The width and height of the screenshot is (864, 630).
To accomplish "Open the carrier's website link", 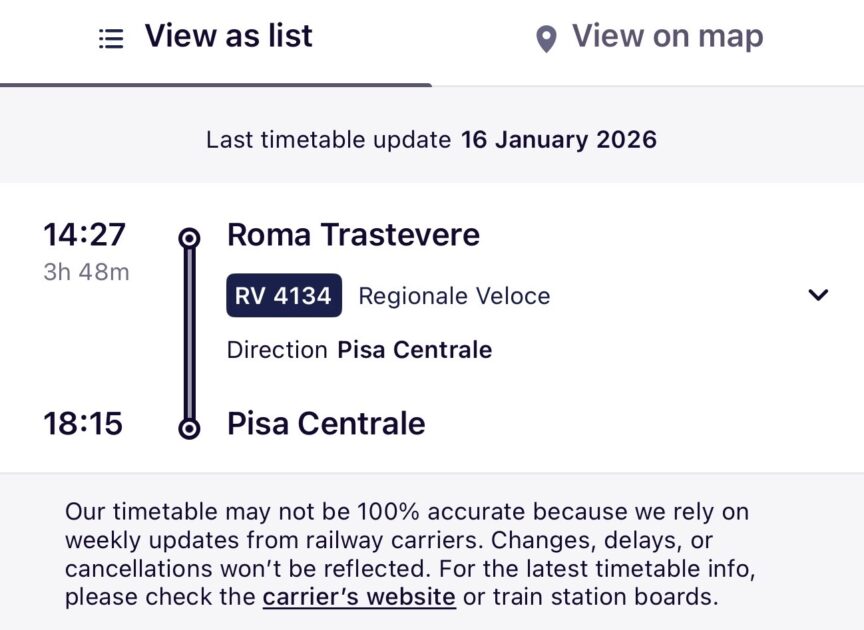I will (x=359, y=598).
